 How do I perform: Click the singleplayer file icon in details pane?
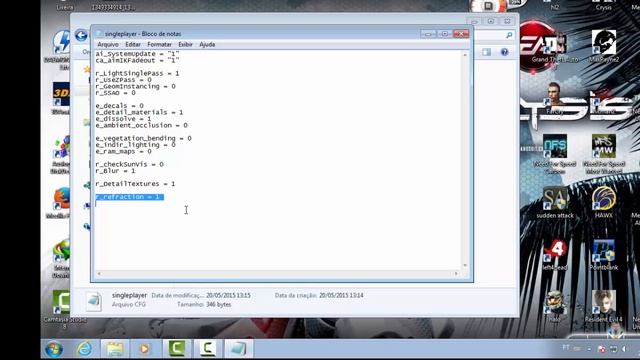94,301
